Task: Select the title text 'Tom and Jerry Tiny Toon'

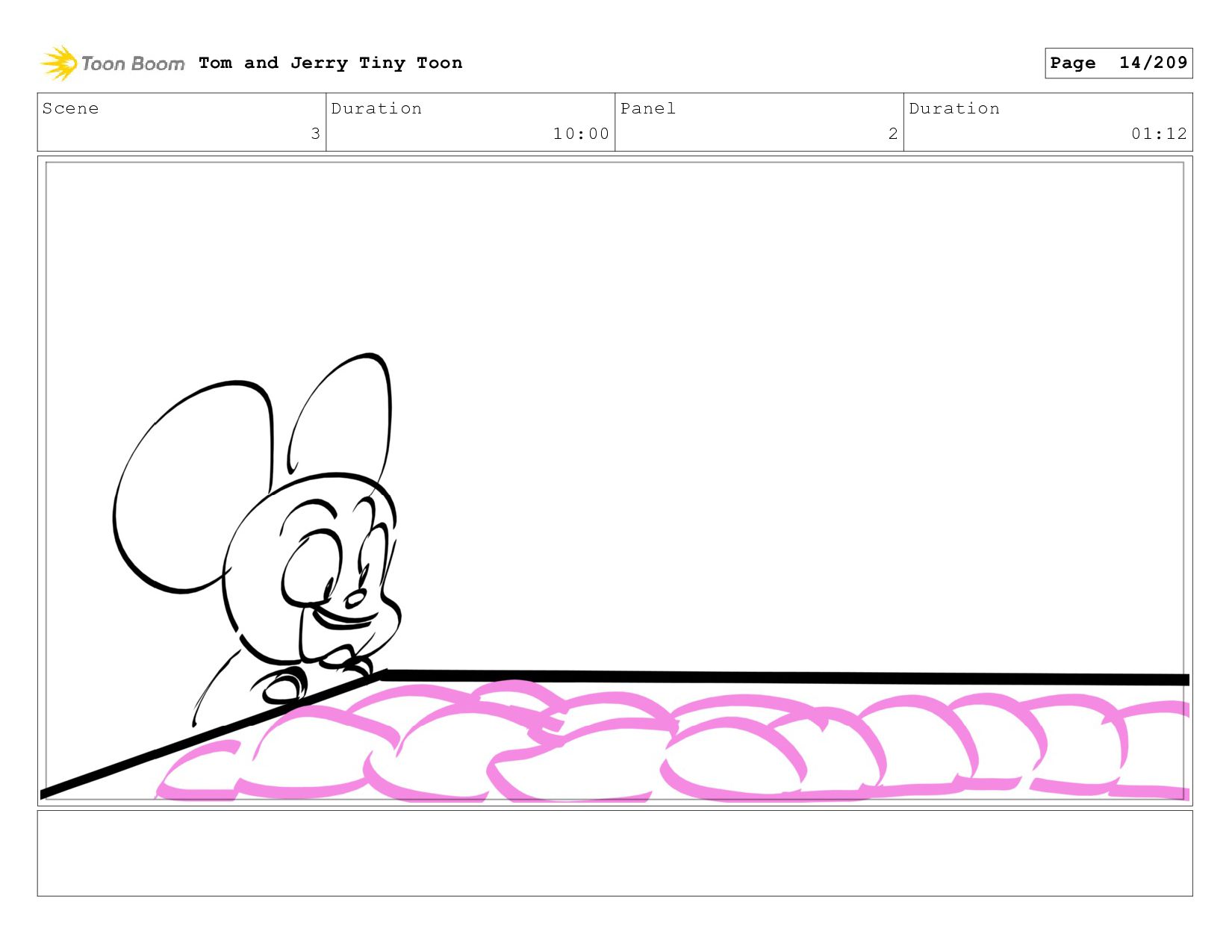Action: point(331,63)
